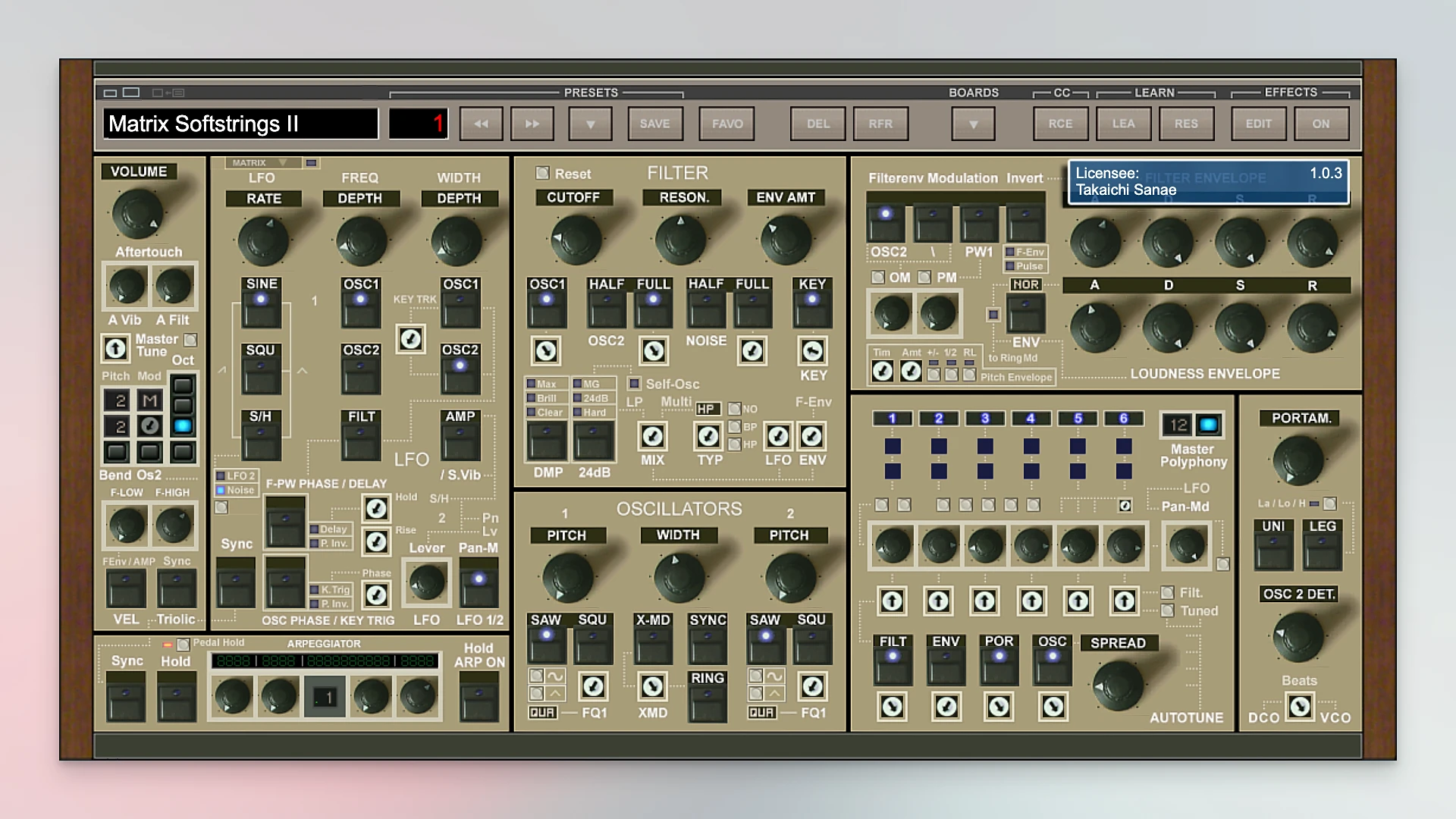The height and width of the screenshot is (819, 1456).
Task: Select voice tab 3 in polyphony section
Action: pos(985,418)
